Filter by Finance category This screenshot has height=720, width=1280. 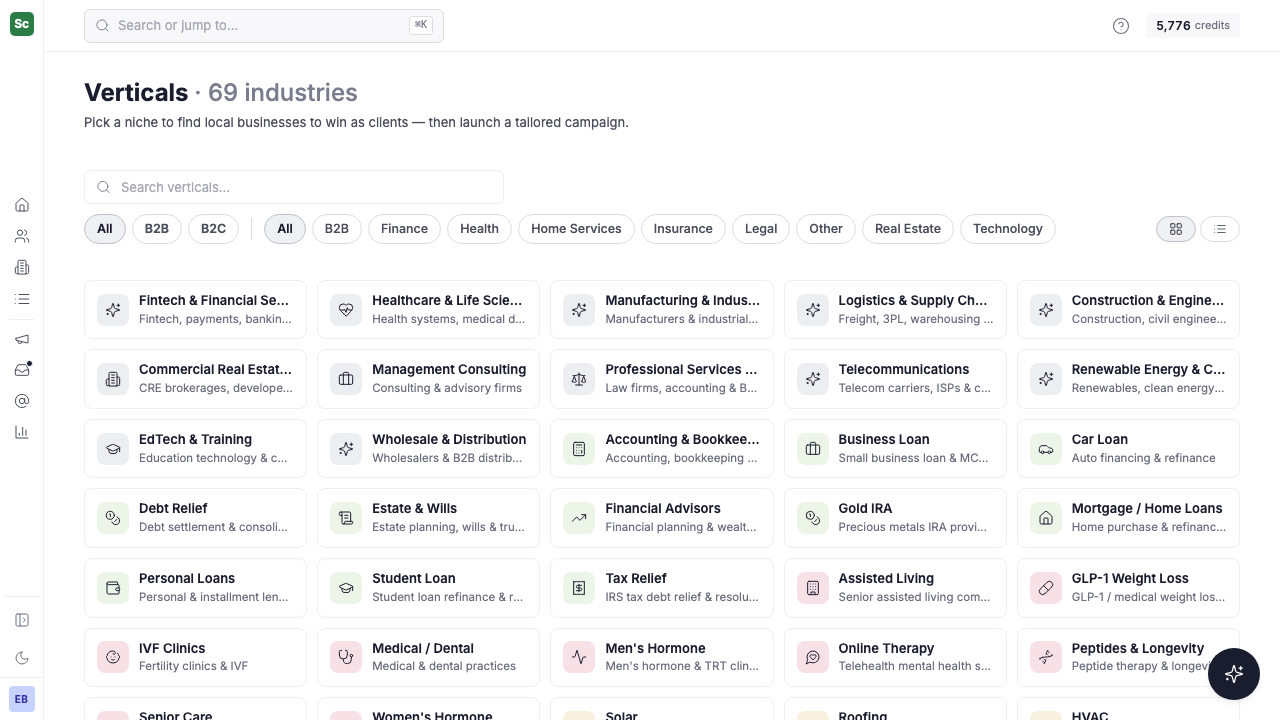pyautogui.click(x=404, y=229)
